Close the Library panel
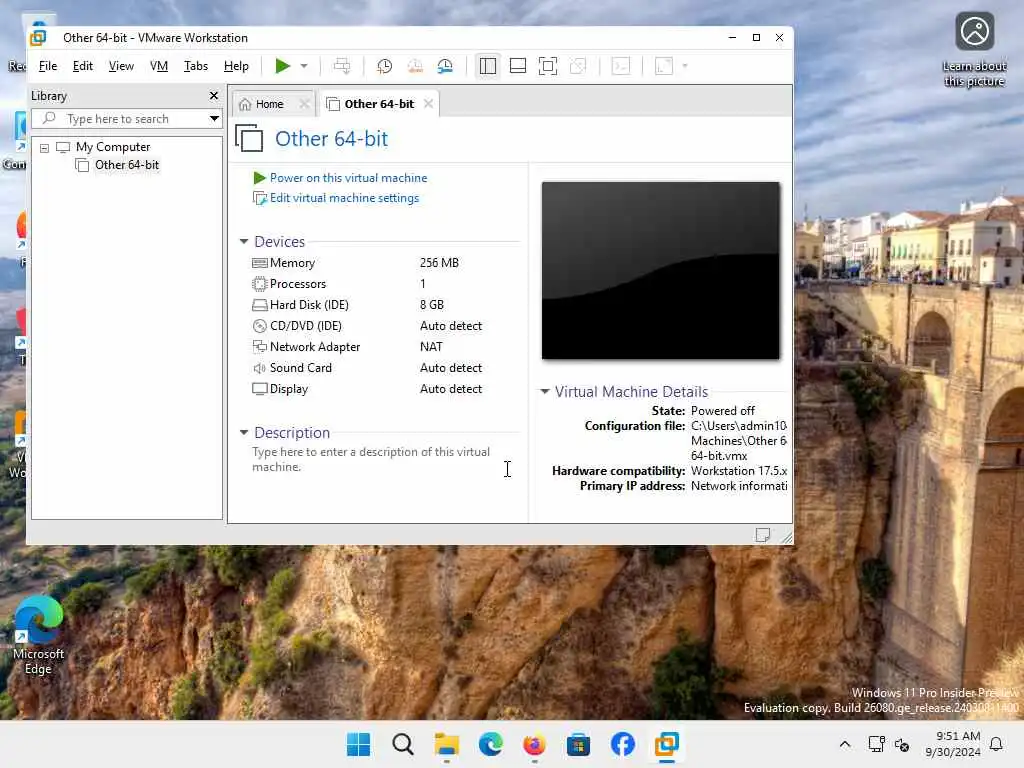Screen dimensions: 1024x768 click(x=214, y=95)
